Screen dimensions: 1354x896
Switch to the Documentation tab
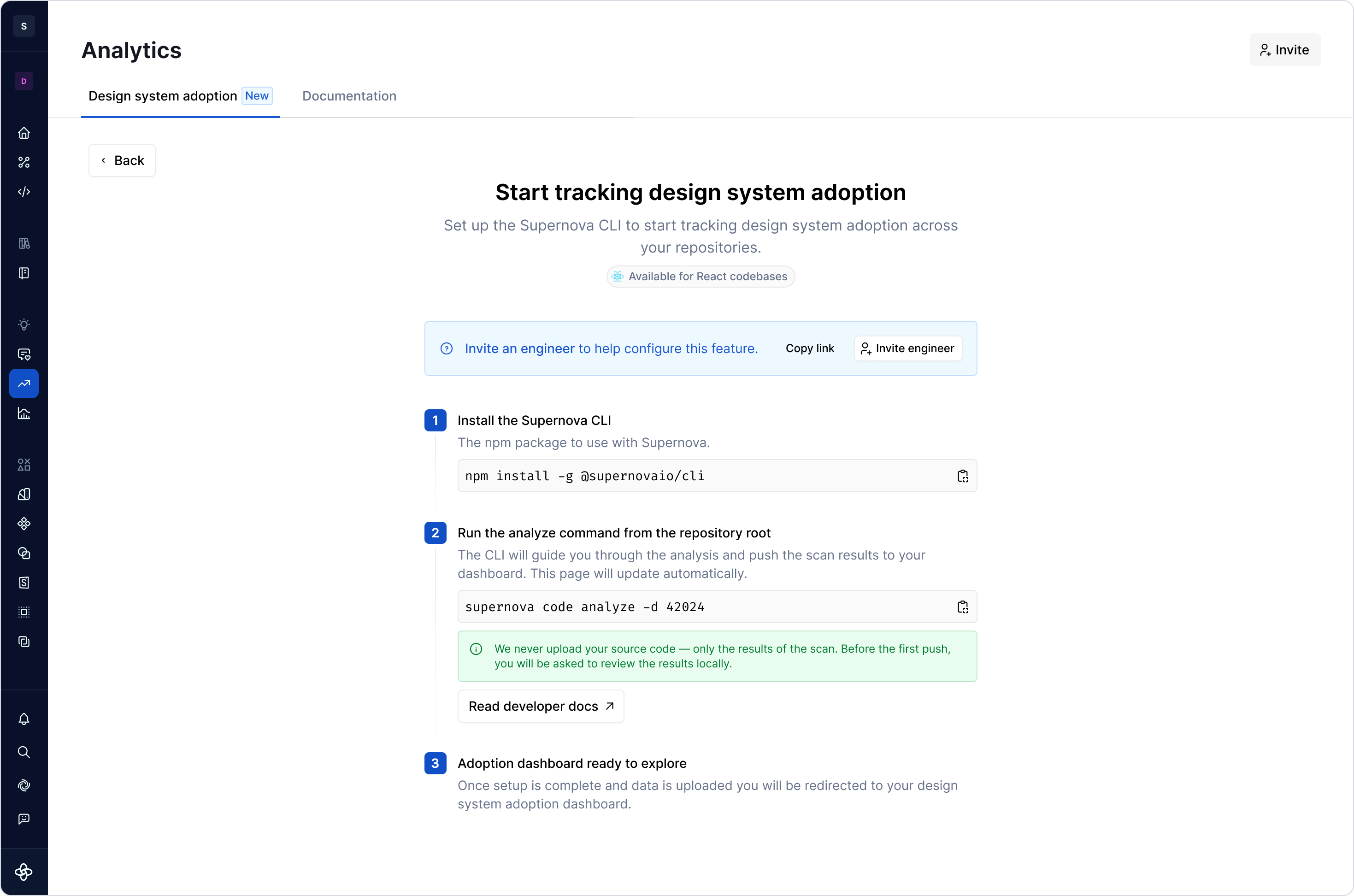coord(349,96)
